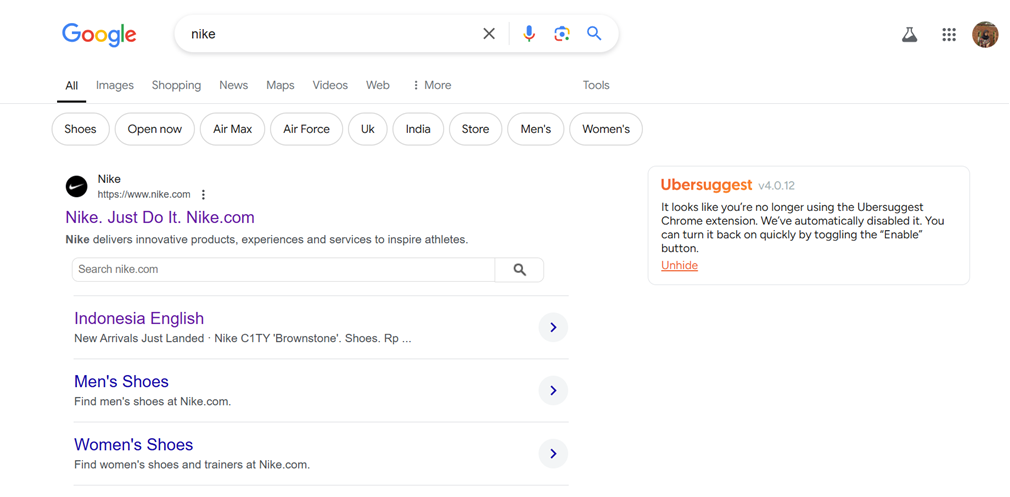Open the Web tab
This screenshot has width=1010, height=497.
click(x=377, y=85)
